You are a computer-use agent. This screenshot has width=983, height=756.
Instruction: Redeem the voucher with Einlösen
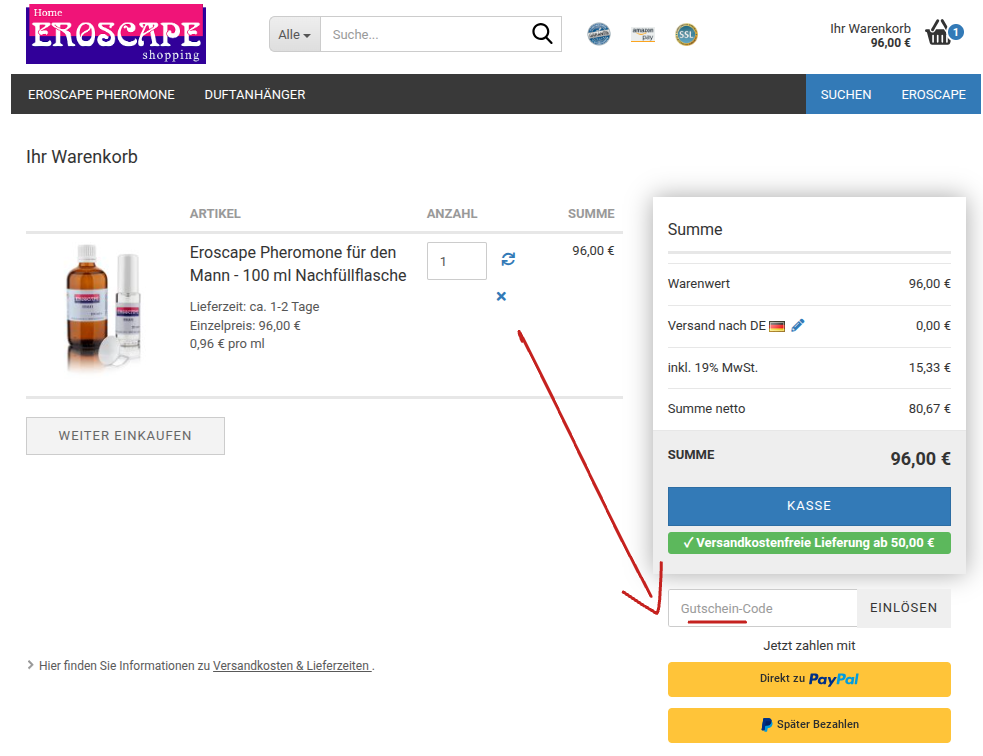click(x=904, y=608)
